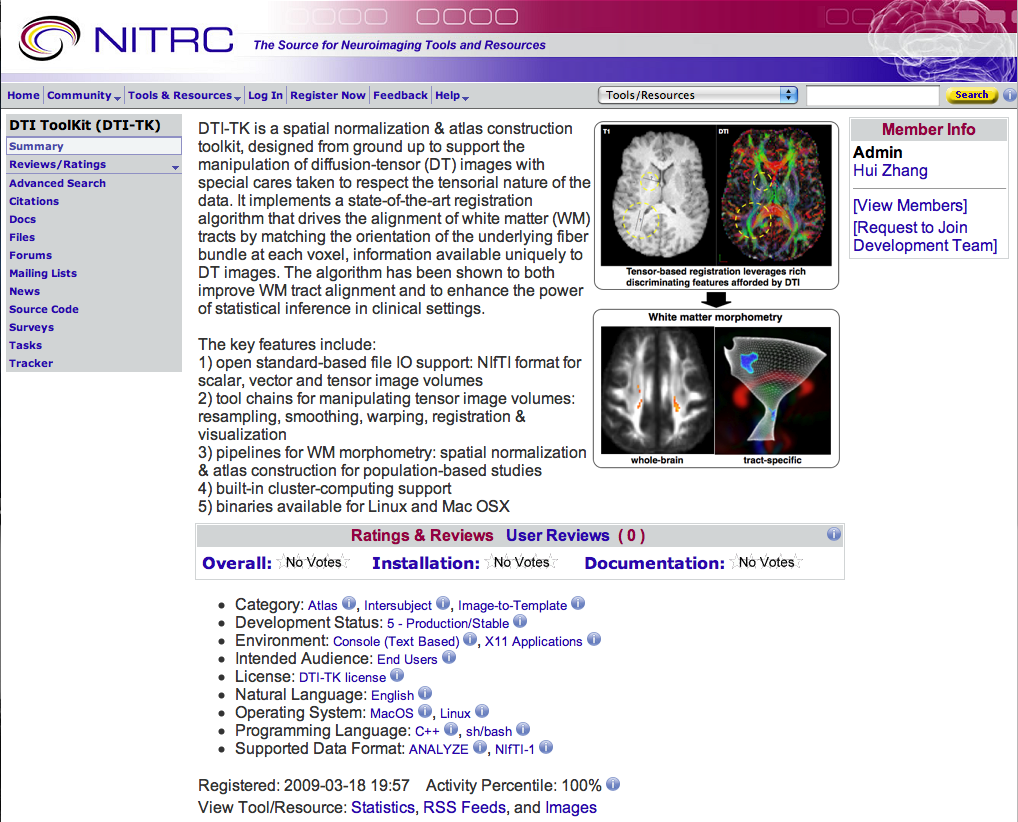This screenshot has height=822, width=1018.
Task: Click the info icon next to Atlas category
Action: [349, 604]
